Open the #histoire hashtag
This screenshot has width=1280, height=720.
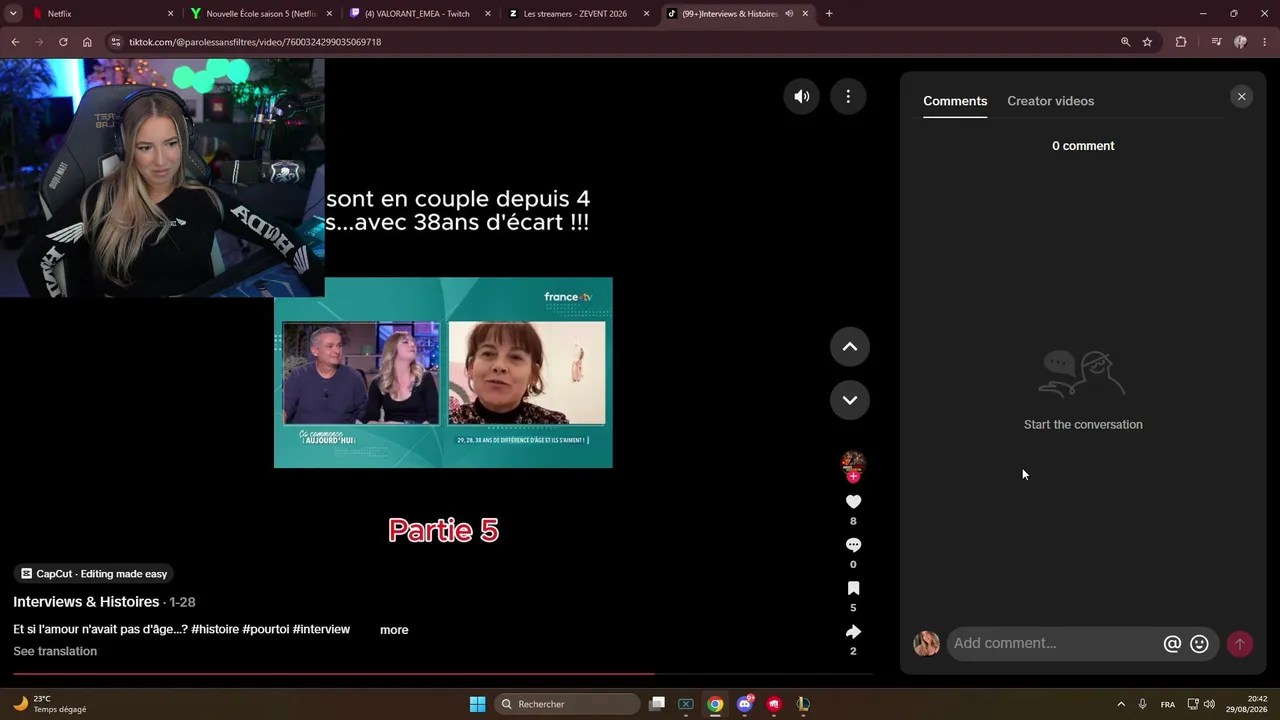[x=214, y=629]
